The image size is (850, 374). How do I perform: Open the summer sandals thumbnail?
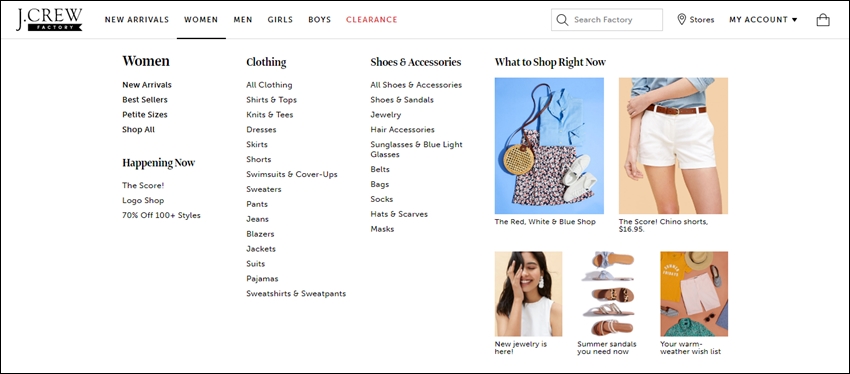pyautogui.click(x=611, y=294)
